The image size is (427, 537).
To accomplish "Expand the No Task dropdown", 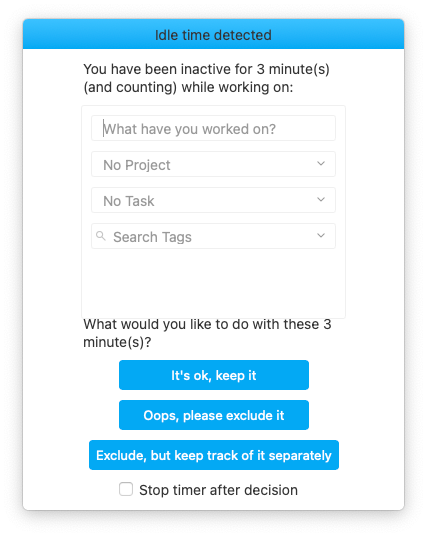I will point(213,200).
